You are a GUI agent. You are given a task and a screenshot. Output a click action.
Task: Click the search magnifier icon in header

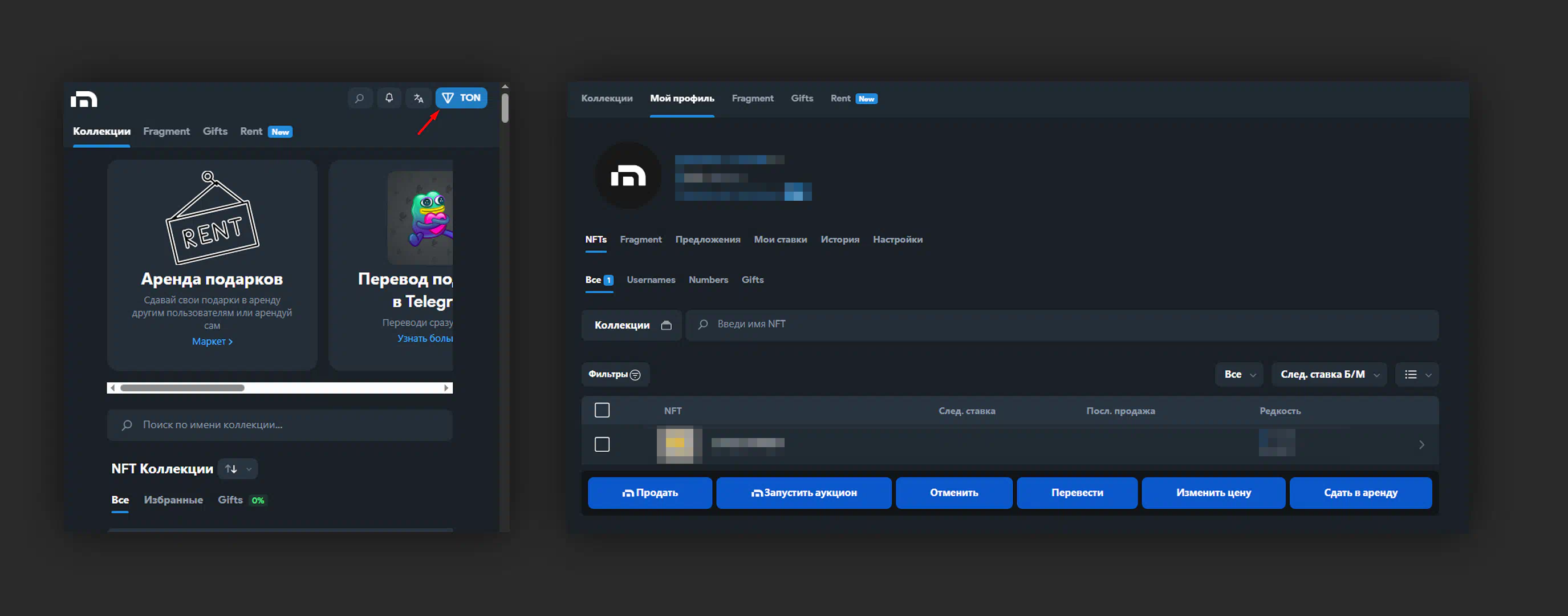360,98
